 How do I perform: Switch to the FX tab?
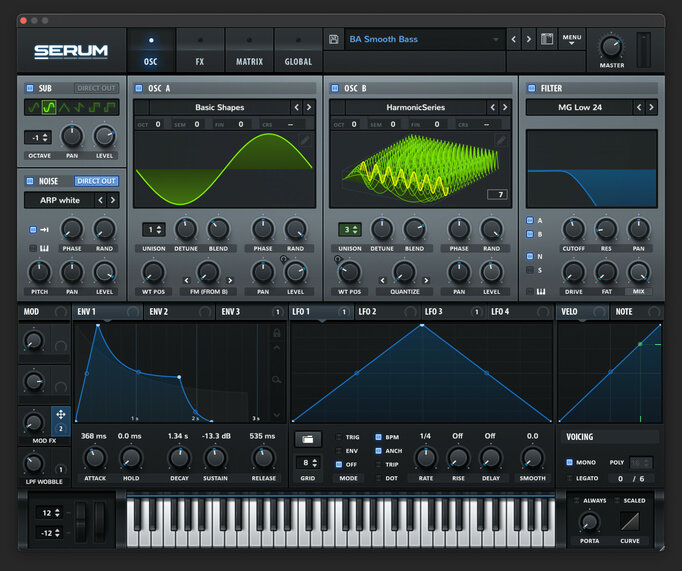tap(200, 50)
